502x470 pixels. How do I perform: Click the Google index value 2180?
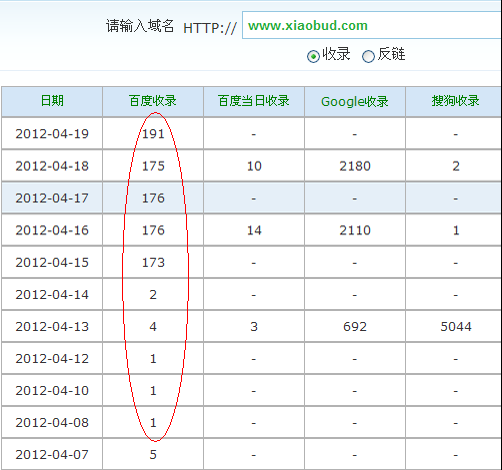pyautogui.click(x=355, y=166)
